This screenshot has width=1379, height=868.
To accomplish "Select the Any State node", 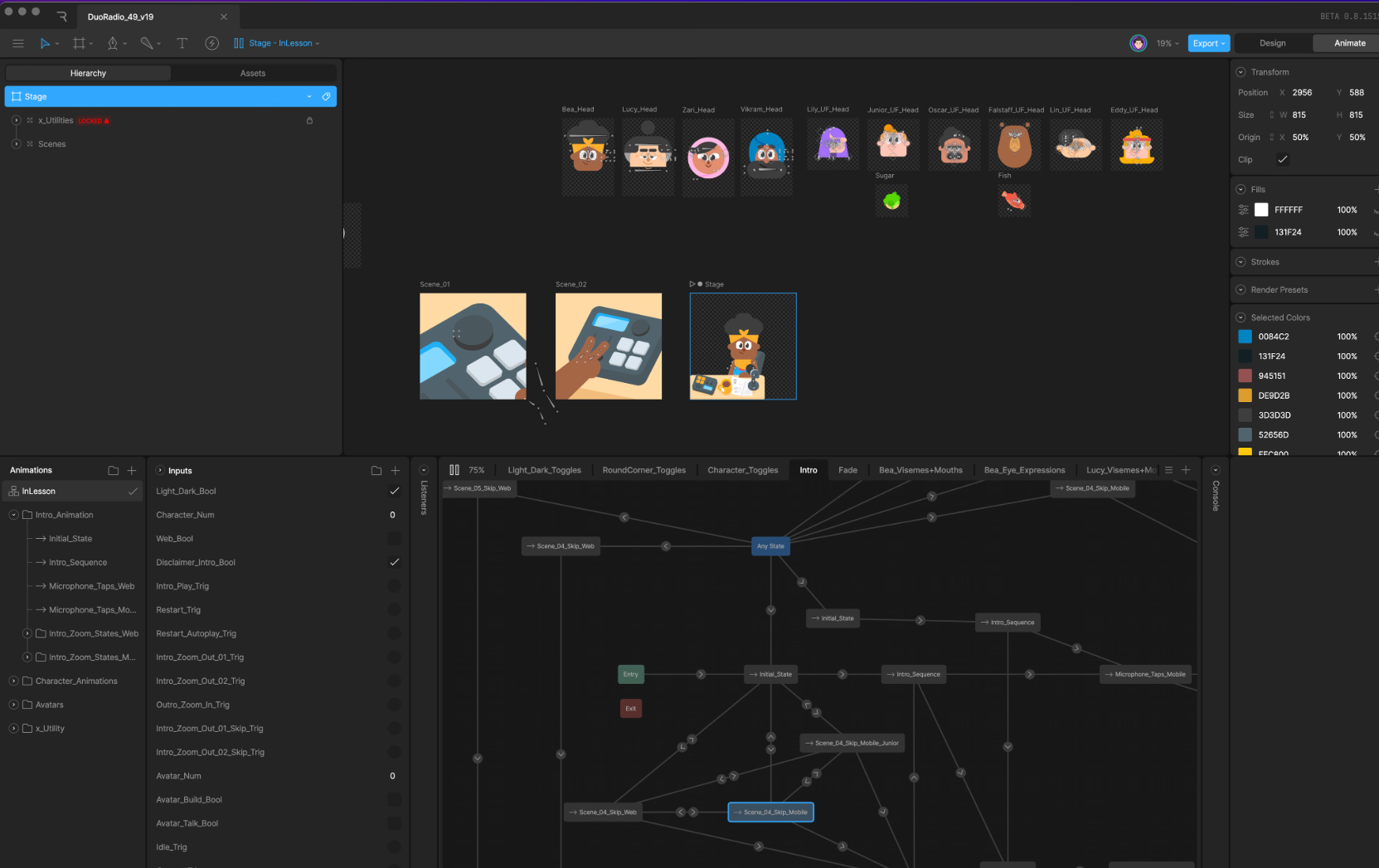I will tap(770, 546).
